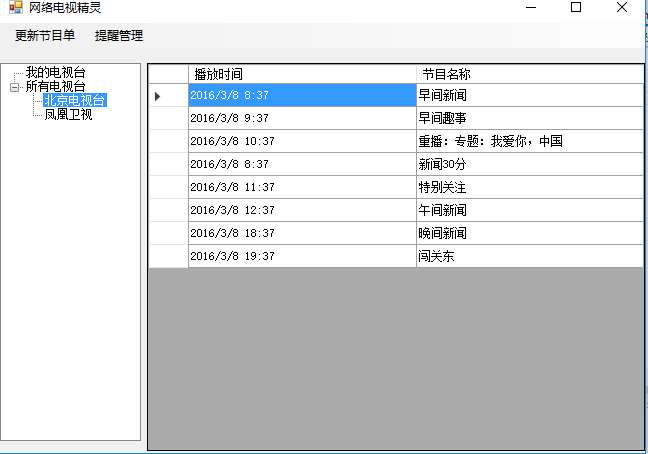
Task: Select 重播：专题：我爱你，中国 cell
Action: (530, 141)
